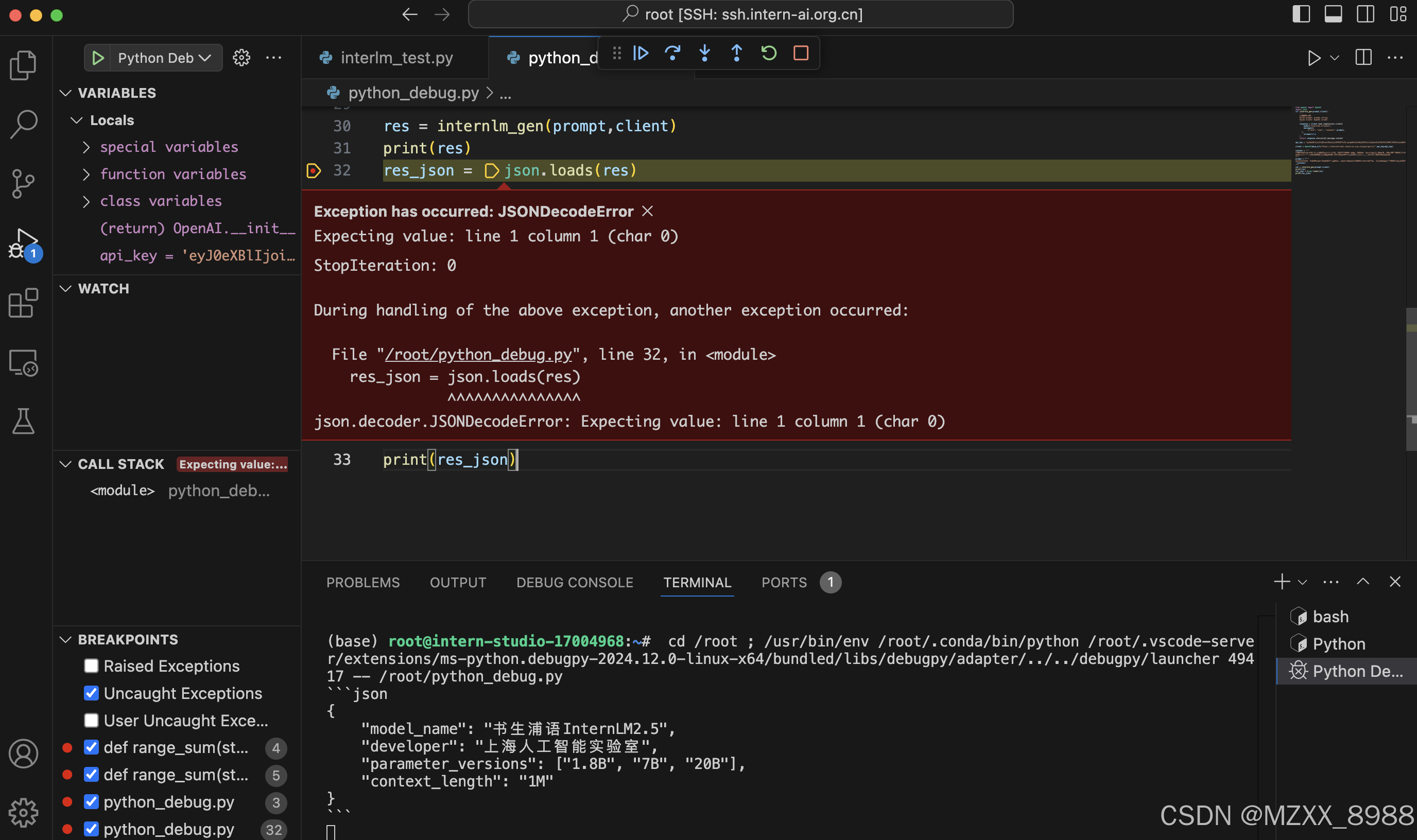Switch to the DEBUG CONSOLE tab
This screenshot has width=1417, height=840.
pos(575,583)
